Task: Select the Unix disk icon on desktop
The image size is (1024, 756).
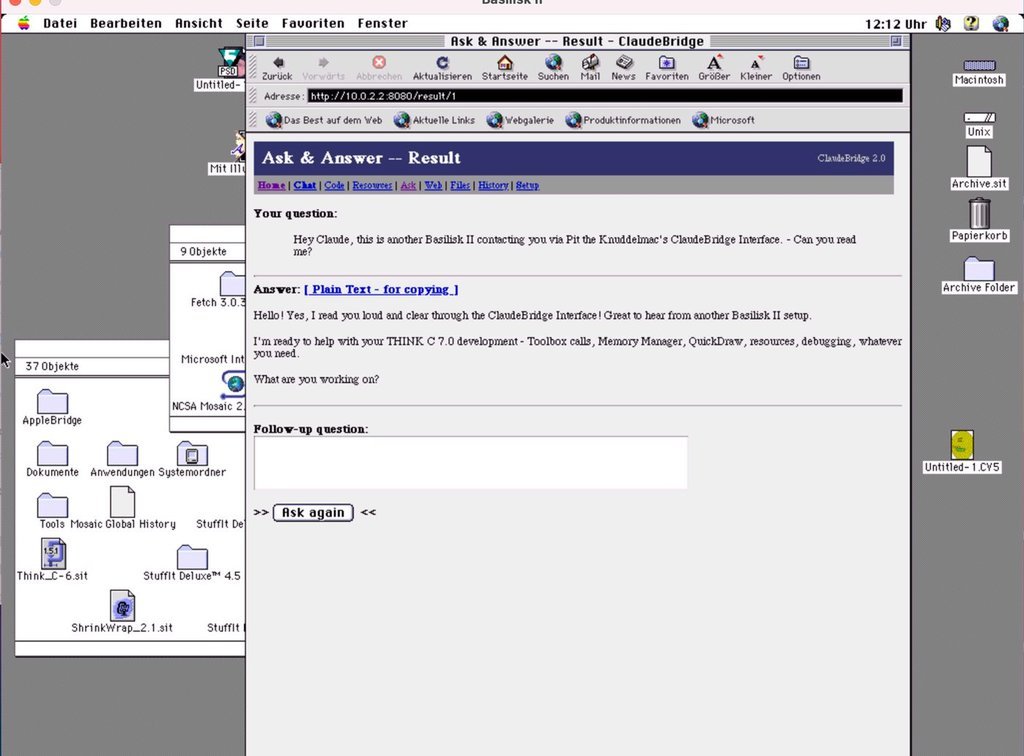Action: coord(980,118)
